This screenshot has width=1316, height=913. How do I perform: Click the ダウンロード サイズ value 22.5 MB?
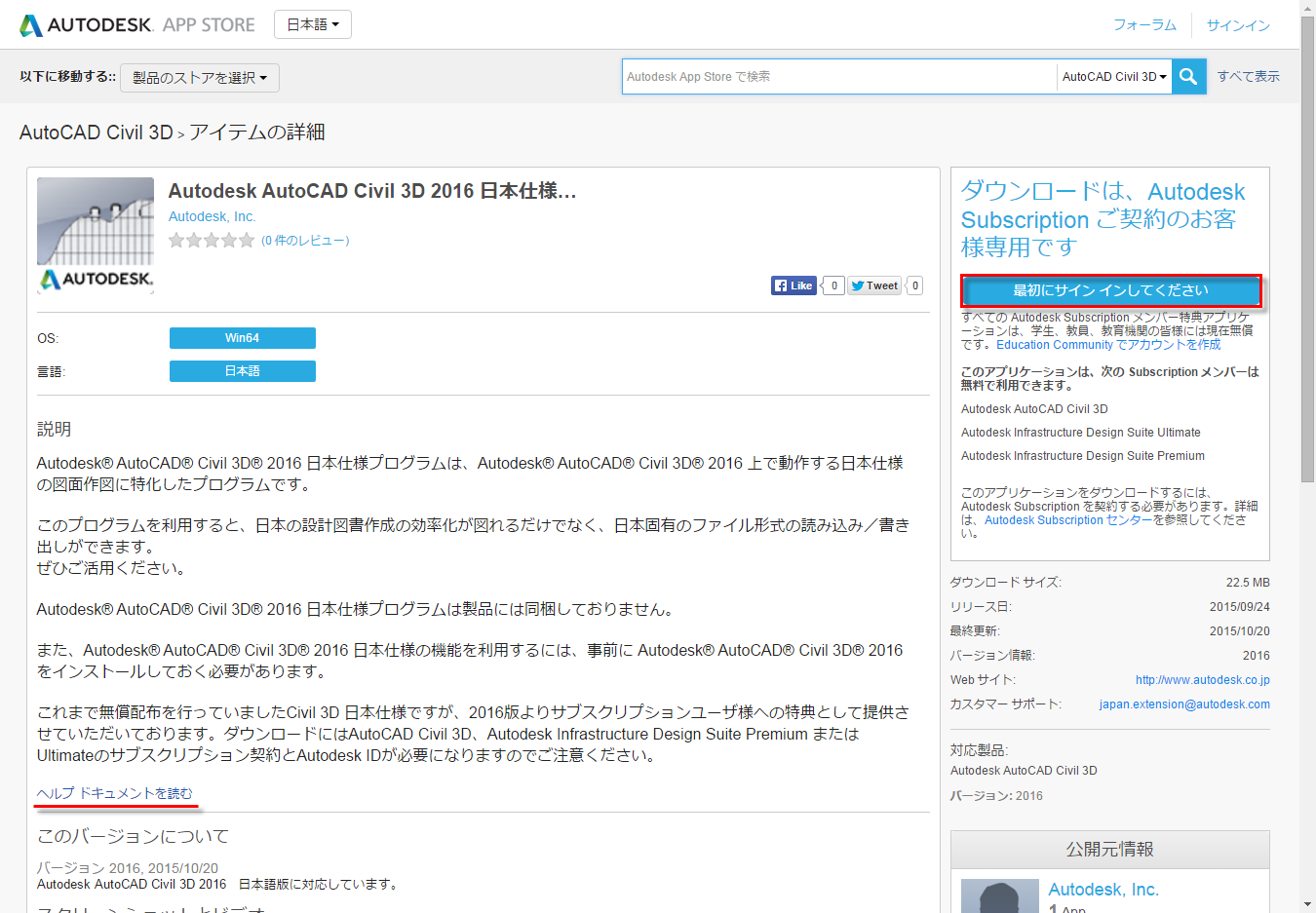[1248, 583]
